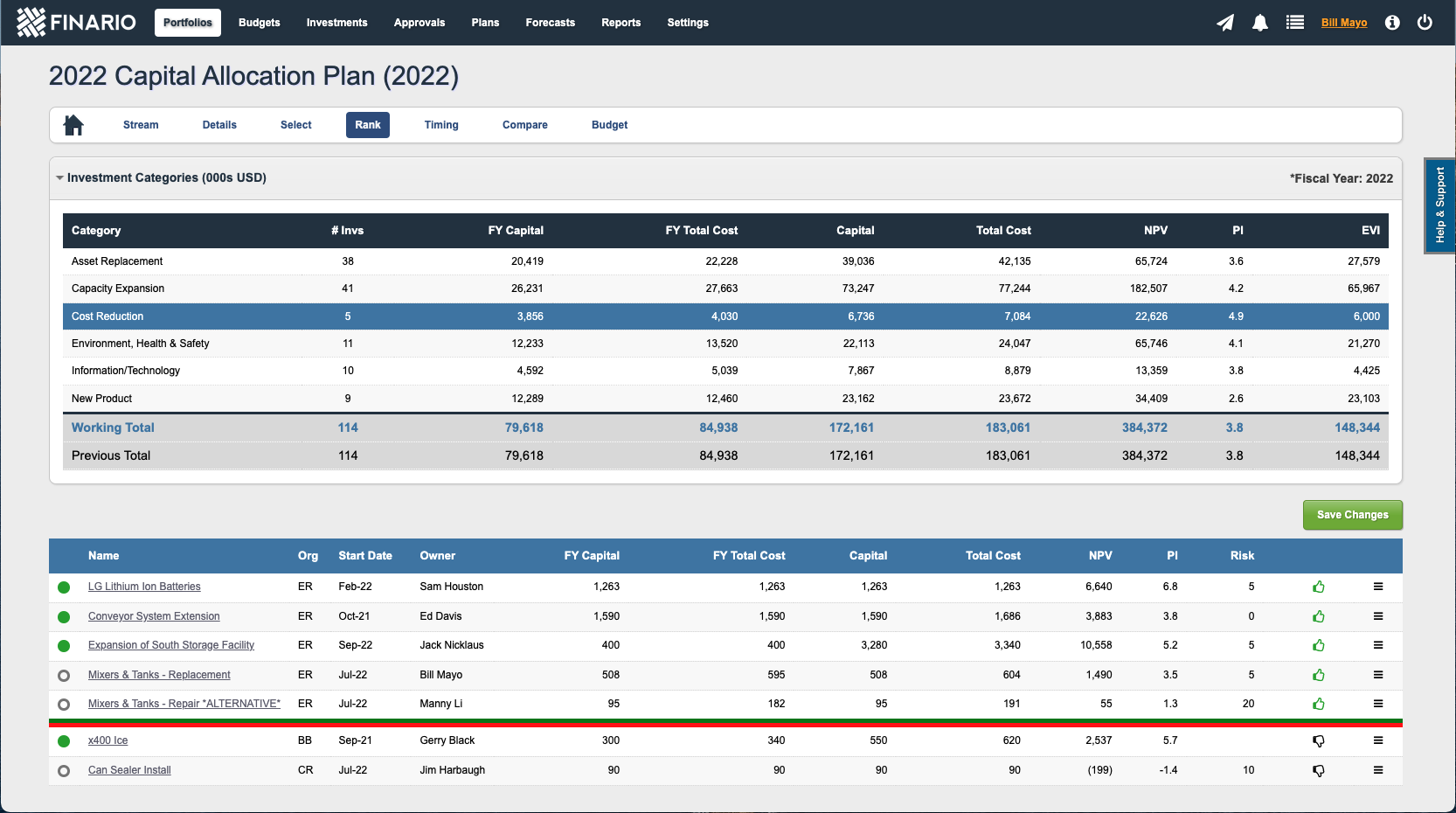The image size is (1456, 813).
Task: Toggle status circle for Can Sealer Install row
Action: [63, 770]
